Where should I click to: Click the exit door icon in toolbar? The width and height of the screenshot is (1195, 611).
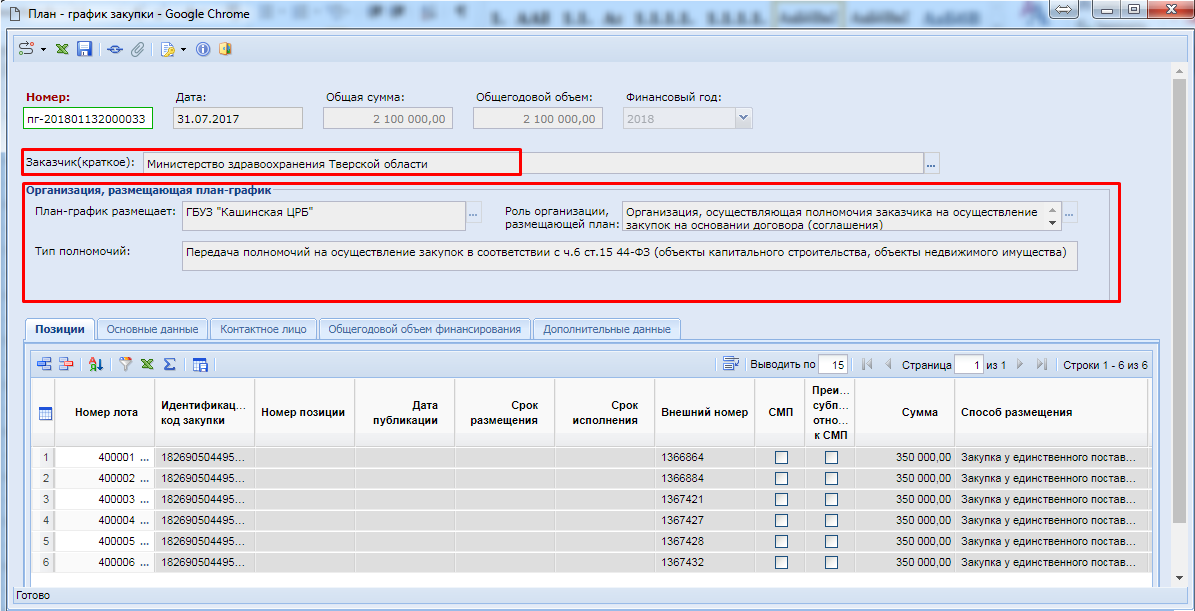click(x=225, y=49)
